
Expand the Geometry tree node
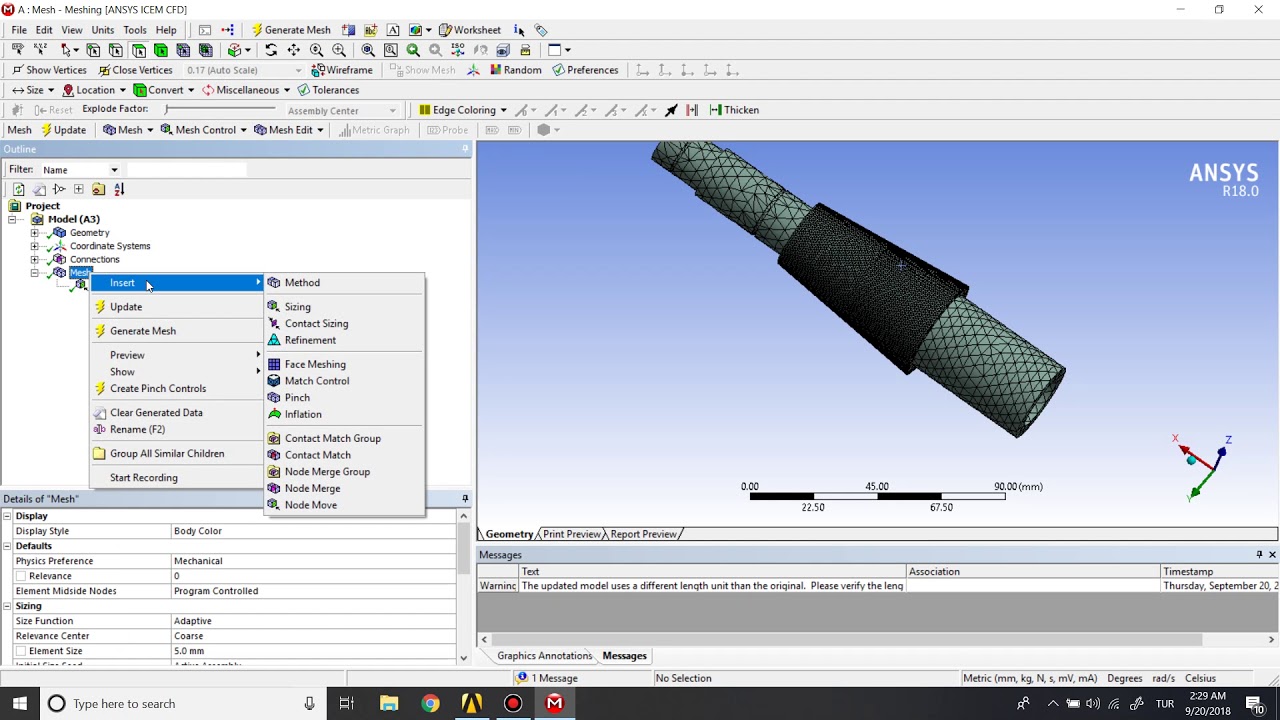[x=35, y=233]
